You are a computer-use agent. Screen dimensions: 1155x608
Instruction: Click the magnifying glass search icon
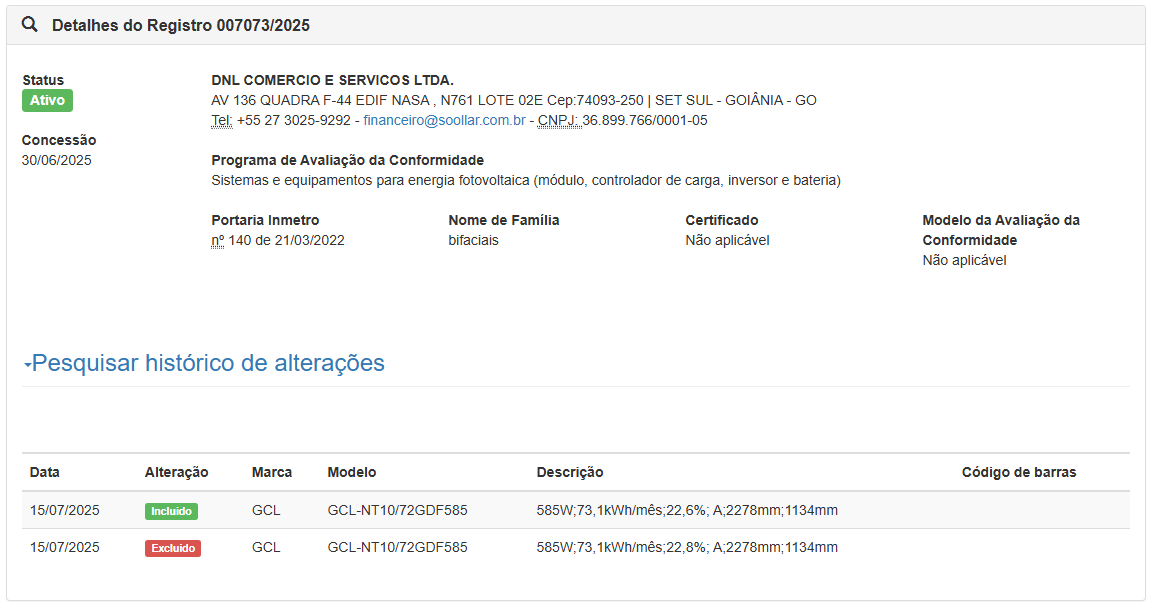pyautogui.click(x=29, y=25)
